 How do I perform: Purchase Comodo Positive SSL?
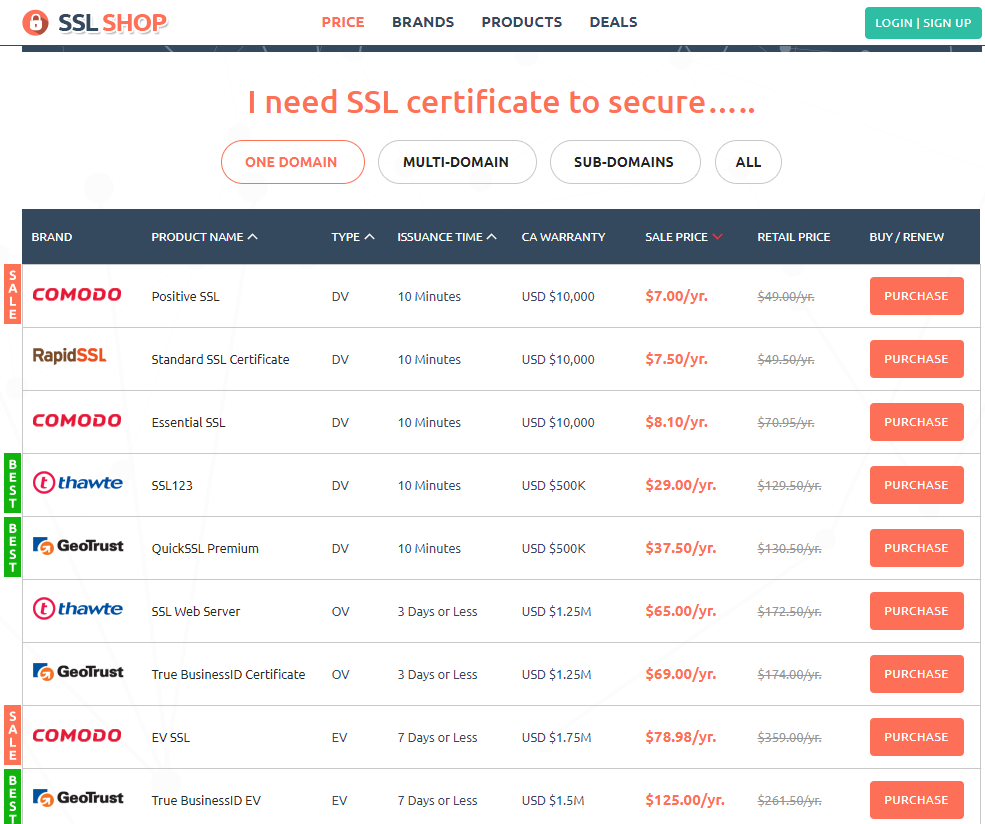pos(917,296)
